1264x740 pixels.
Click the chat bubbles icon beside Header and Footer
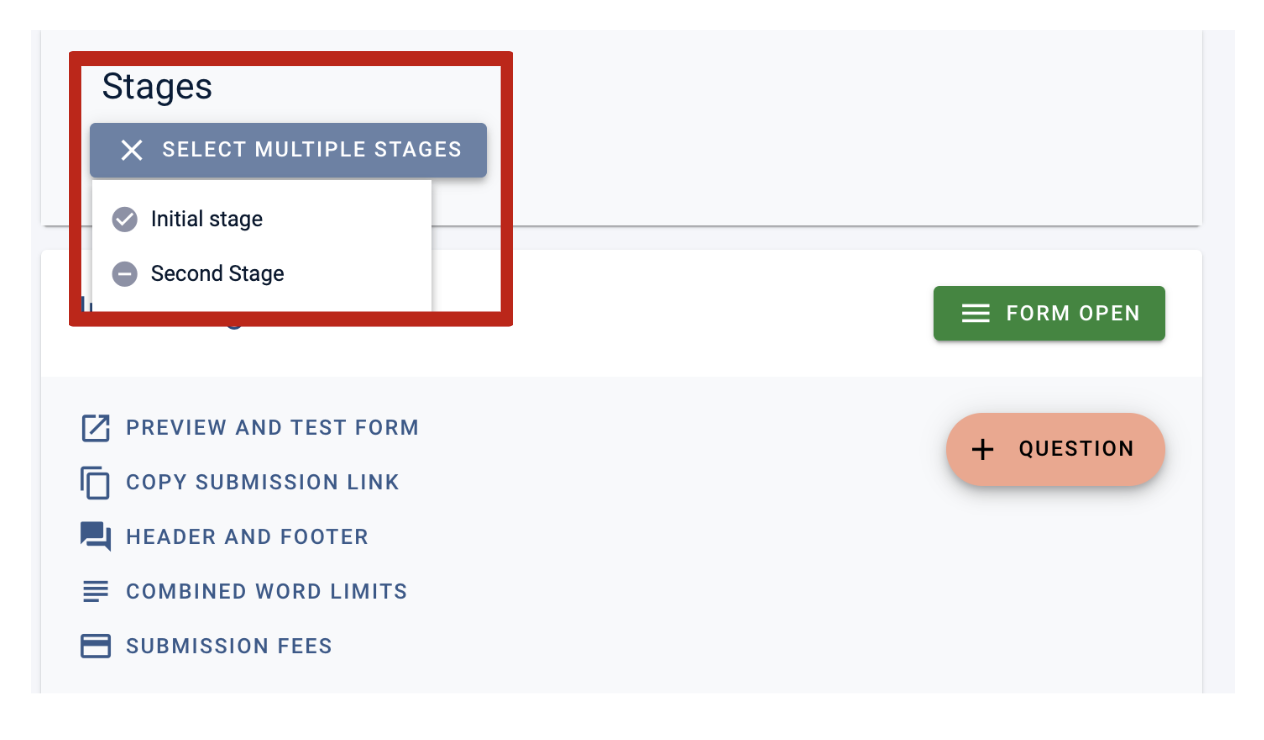[95, 537]
